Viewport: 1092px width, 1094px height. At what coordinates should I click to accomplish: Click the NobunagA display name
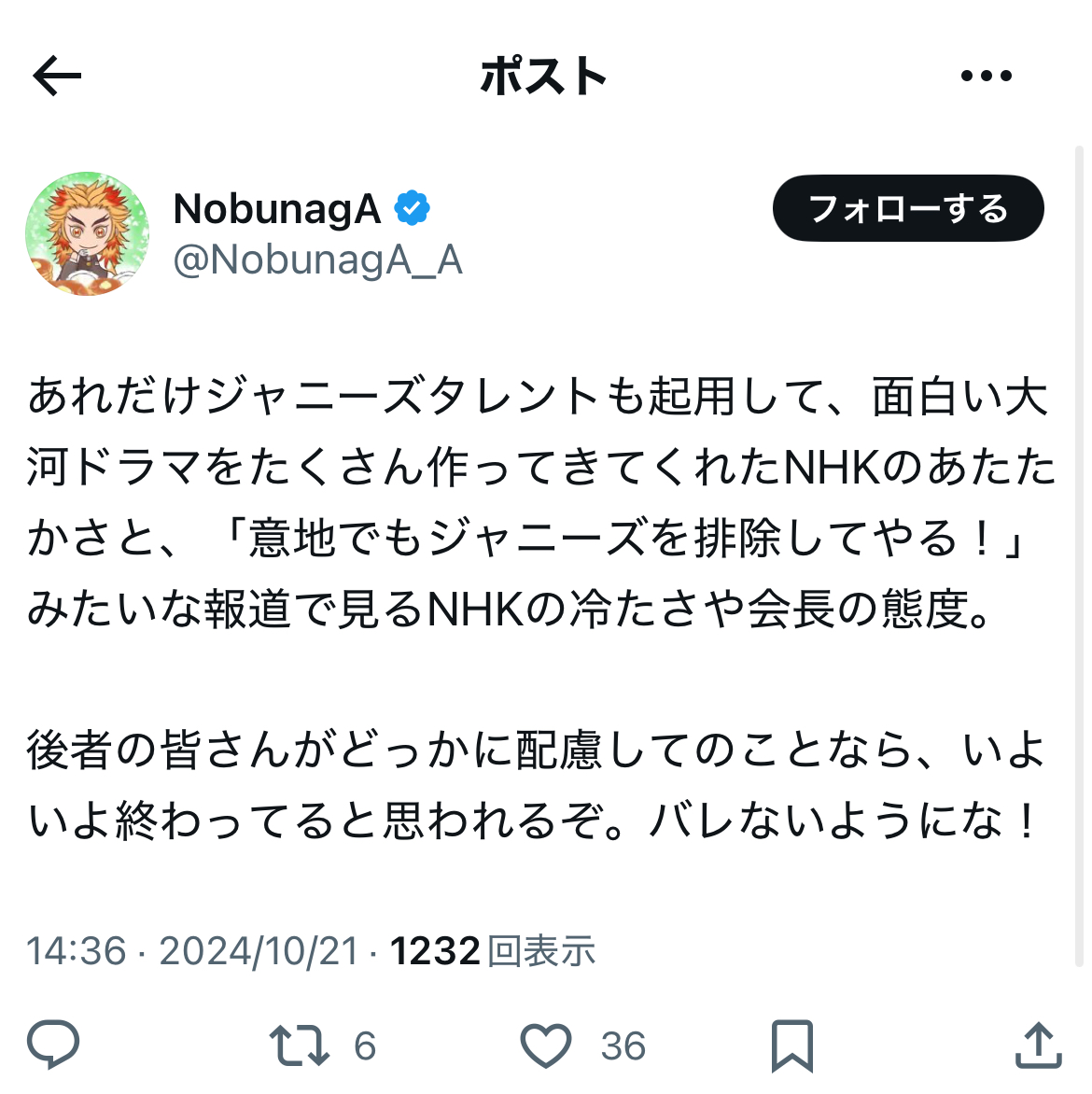(277, 208)
